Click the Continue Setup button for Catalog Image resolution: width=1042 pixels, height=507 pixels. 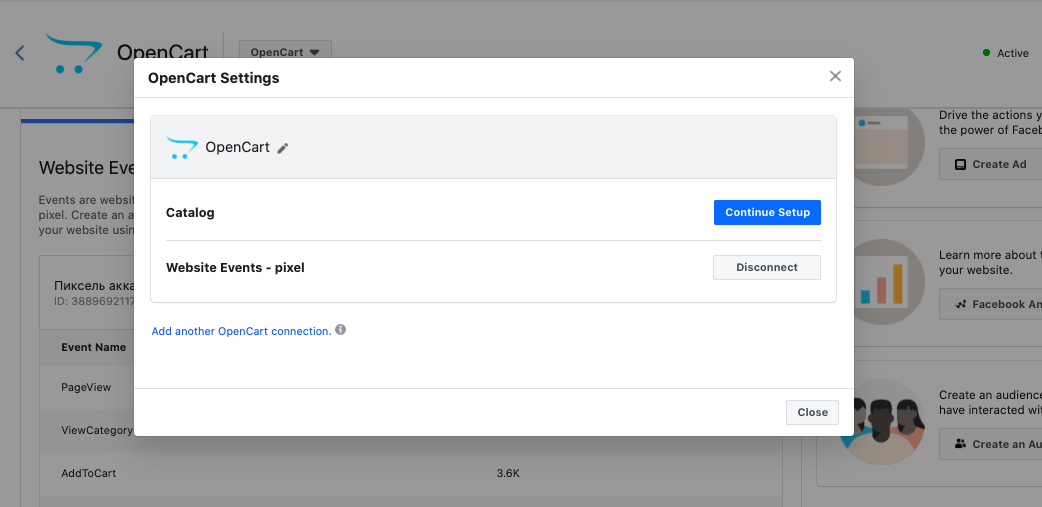click(x=767, y=213)
